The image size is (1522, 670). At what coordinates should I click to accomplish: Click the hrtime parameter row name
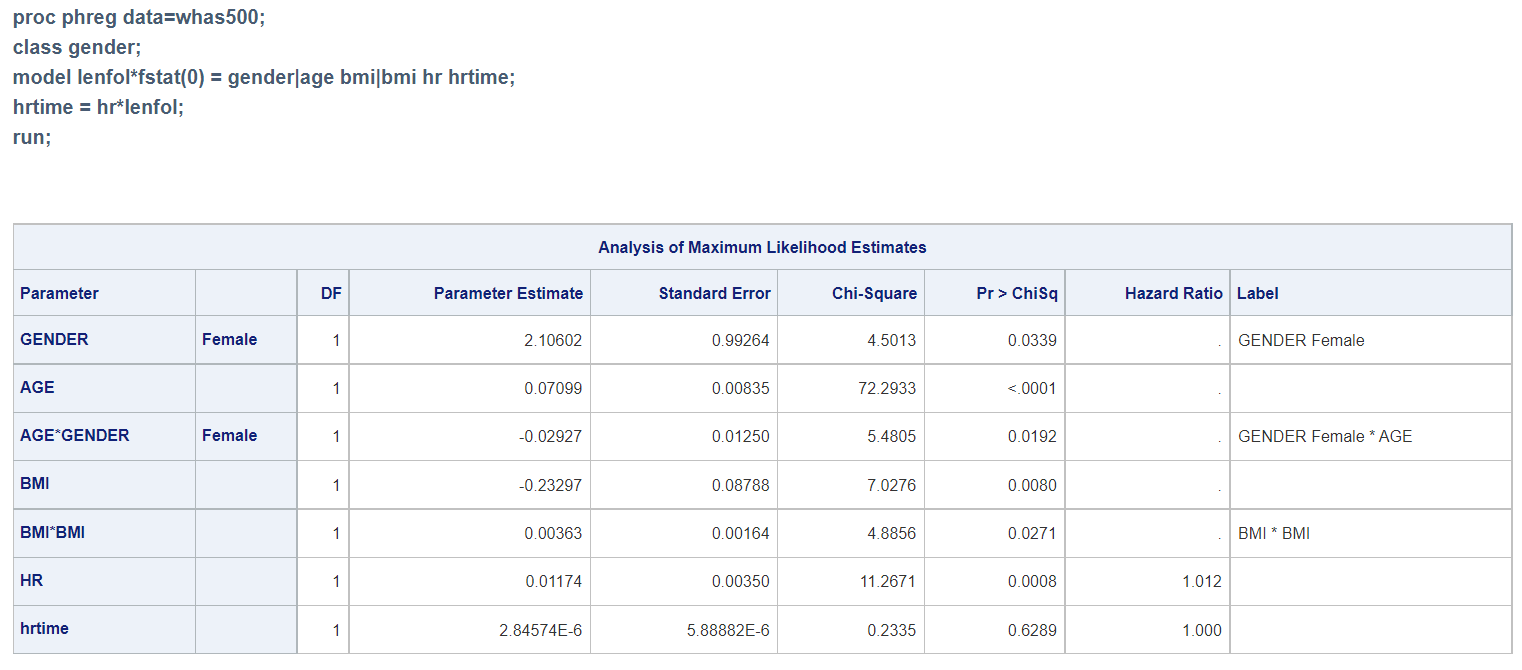tap(44, 628)
